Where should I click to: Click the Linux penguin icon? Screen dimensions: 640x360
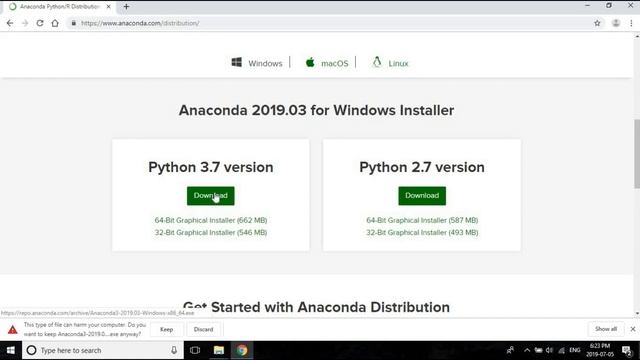(377, 62)
